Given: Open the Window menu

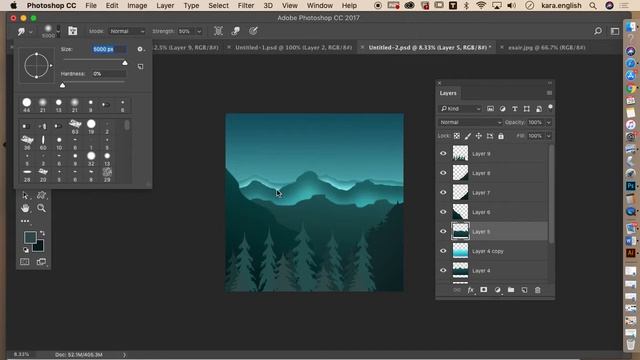Looking at the screenshot, I should pos(320,6).
